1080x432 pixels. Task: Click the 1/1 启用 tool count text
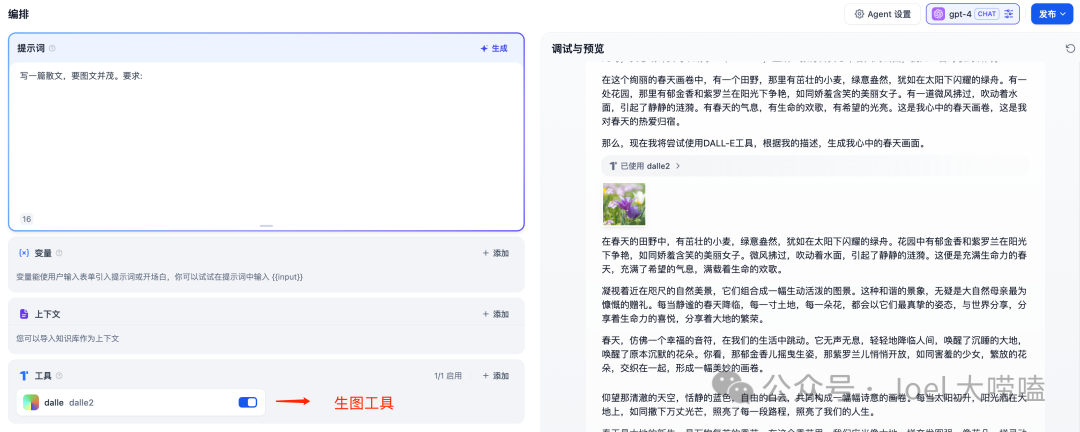click(x=448, y=376)
